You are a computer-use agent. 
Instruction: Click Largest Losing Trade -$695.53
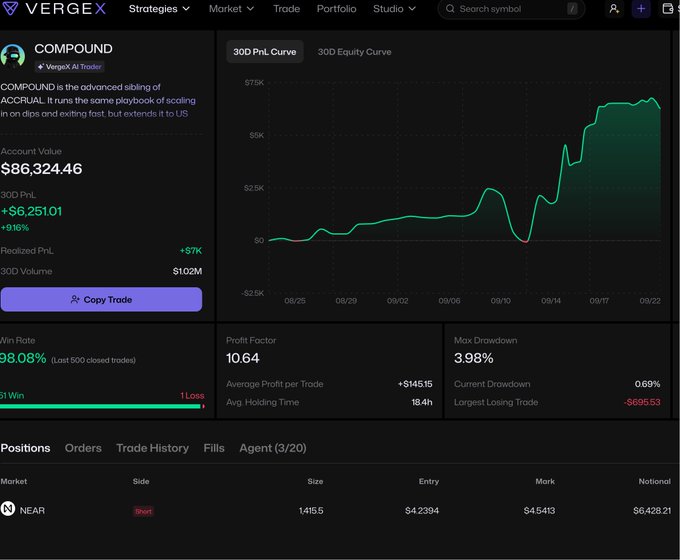point(642,403)
